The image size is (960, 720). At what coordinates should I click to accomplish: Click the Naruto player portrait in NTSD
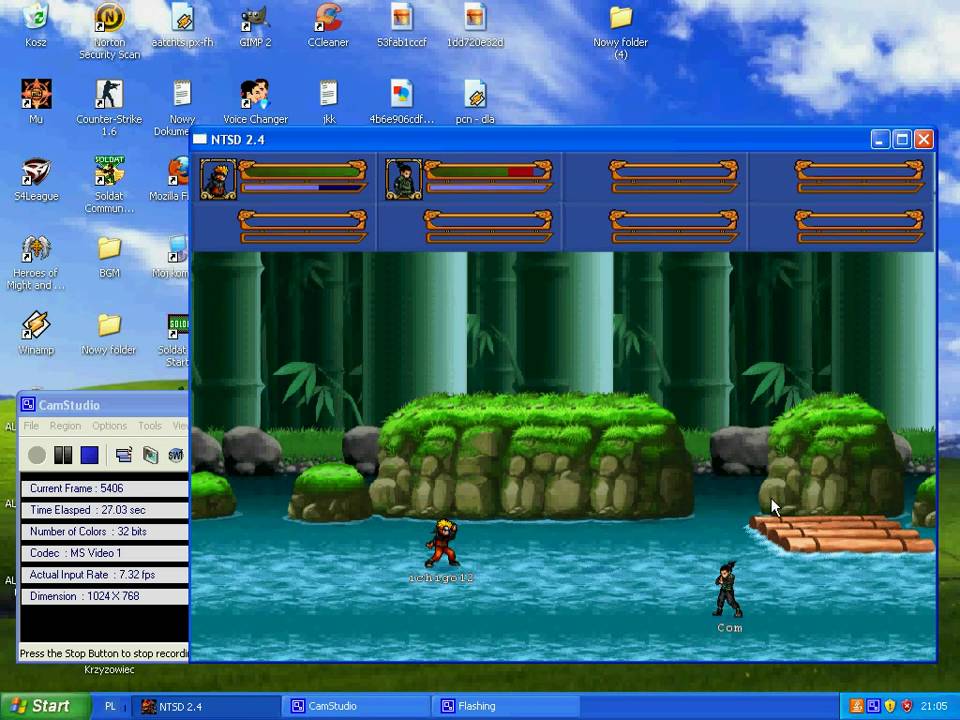[x=219, y=179]
